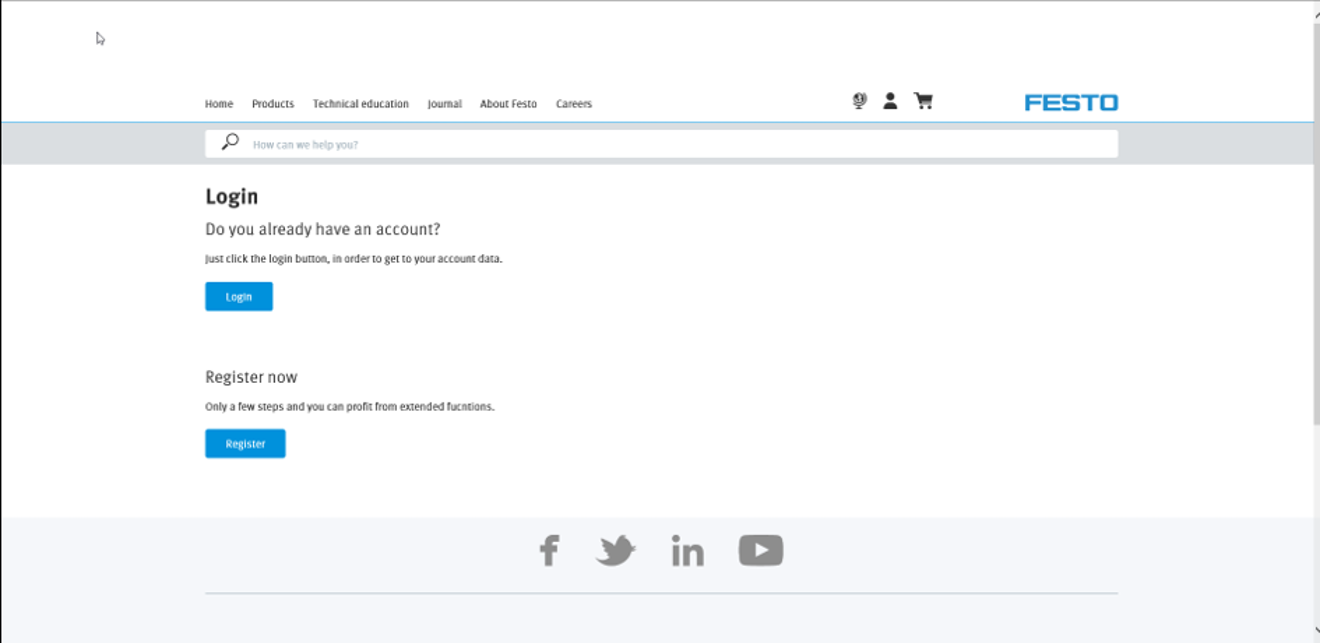Open the user account icon
Screen dimensions: 1320x643
[x=890, y=101]
